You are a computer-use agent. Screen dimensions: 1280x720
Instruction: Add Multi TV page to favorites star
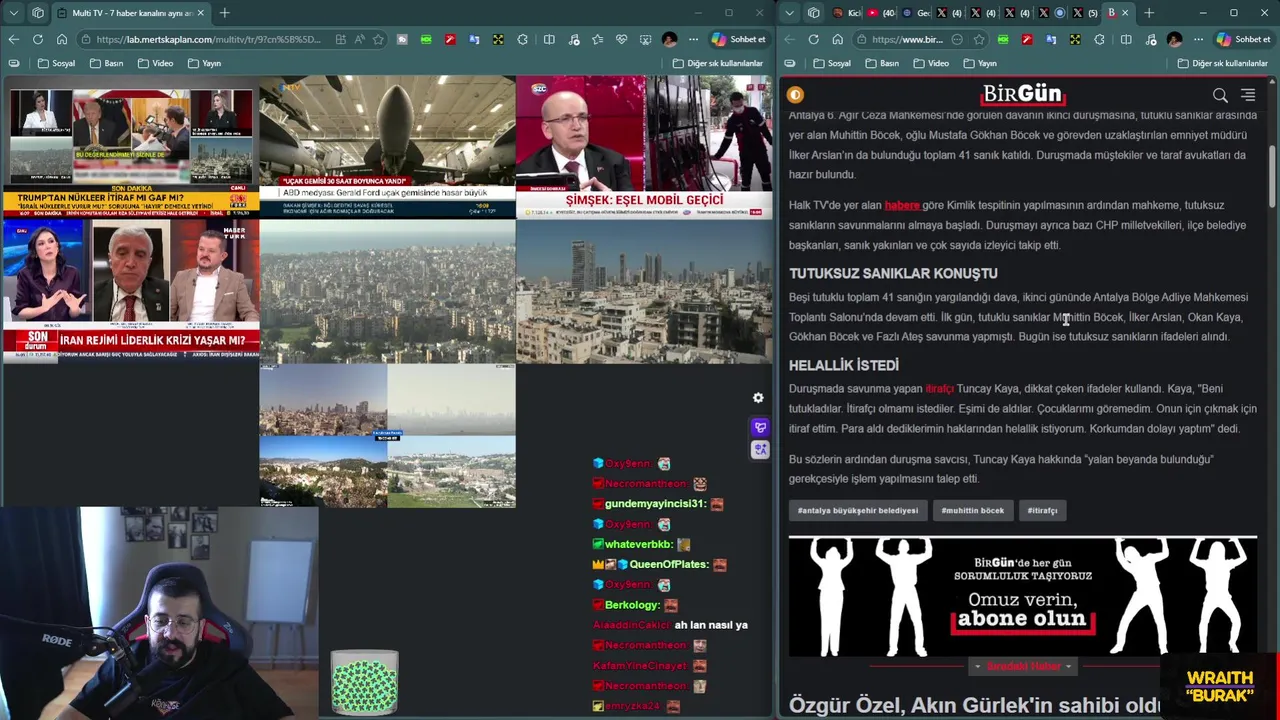point(378,39)
